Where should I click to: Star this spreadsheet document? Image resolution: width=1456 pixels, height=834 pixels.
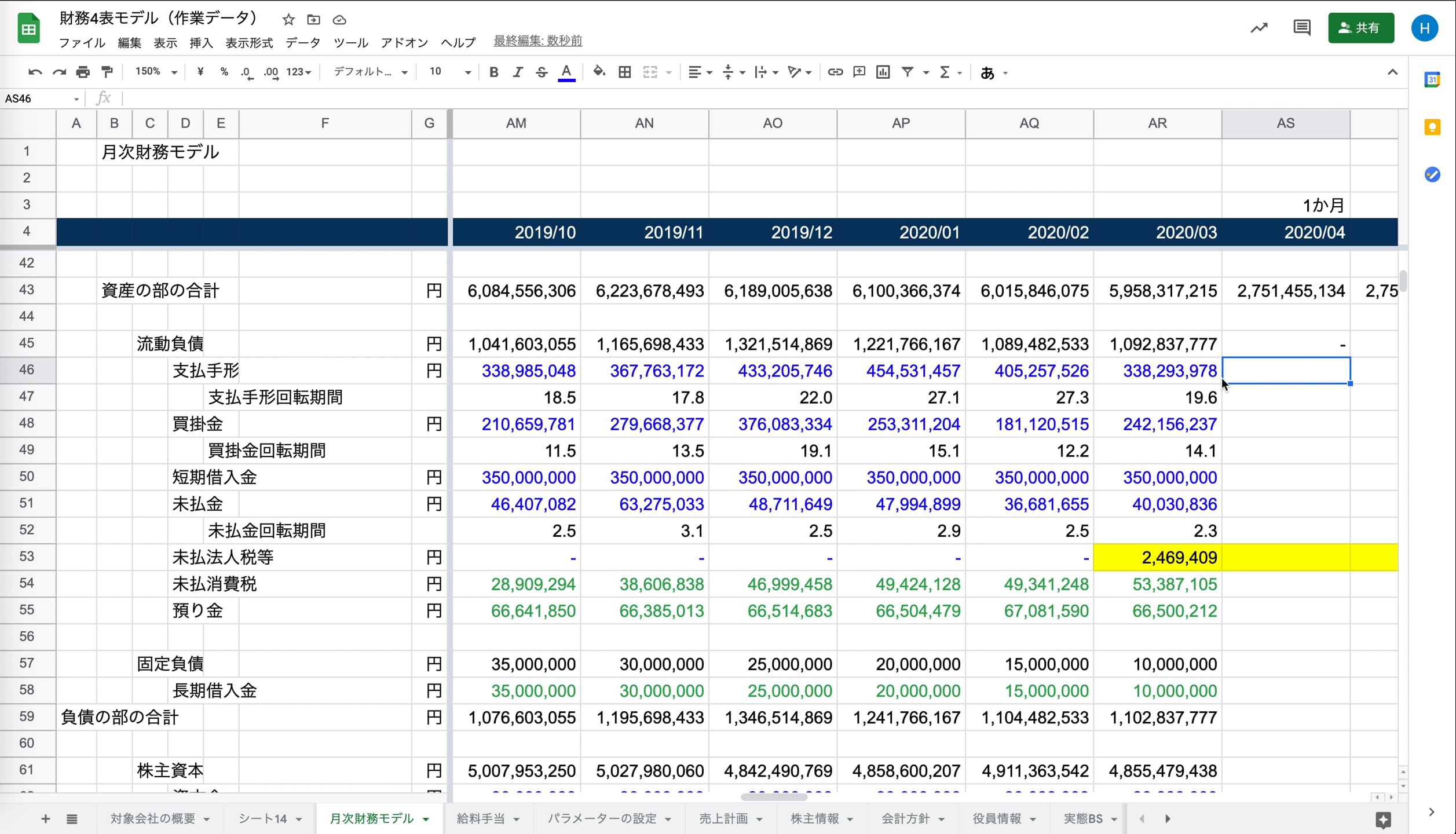[x=288, y=20]
